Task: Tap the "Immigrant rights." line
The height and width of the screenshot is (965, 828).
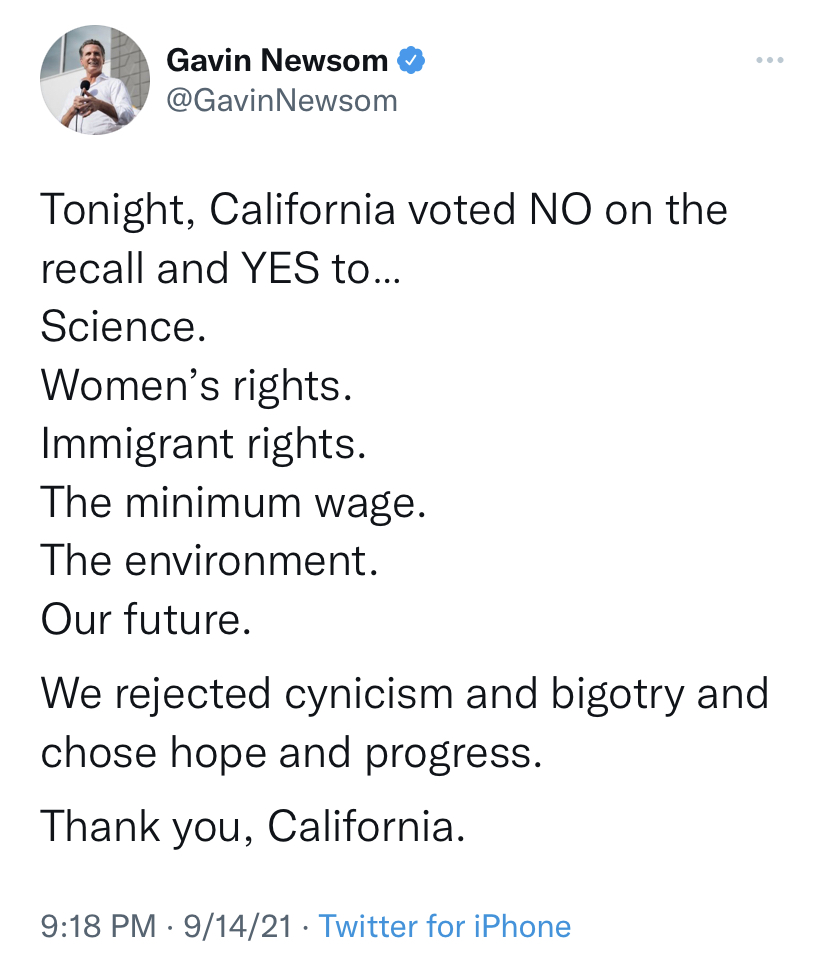Action: (x=203, y=443)
